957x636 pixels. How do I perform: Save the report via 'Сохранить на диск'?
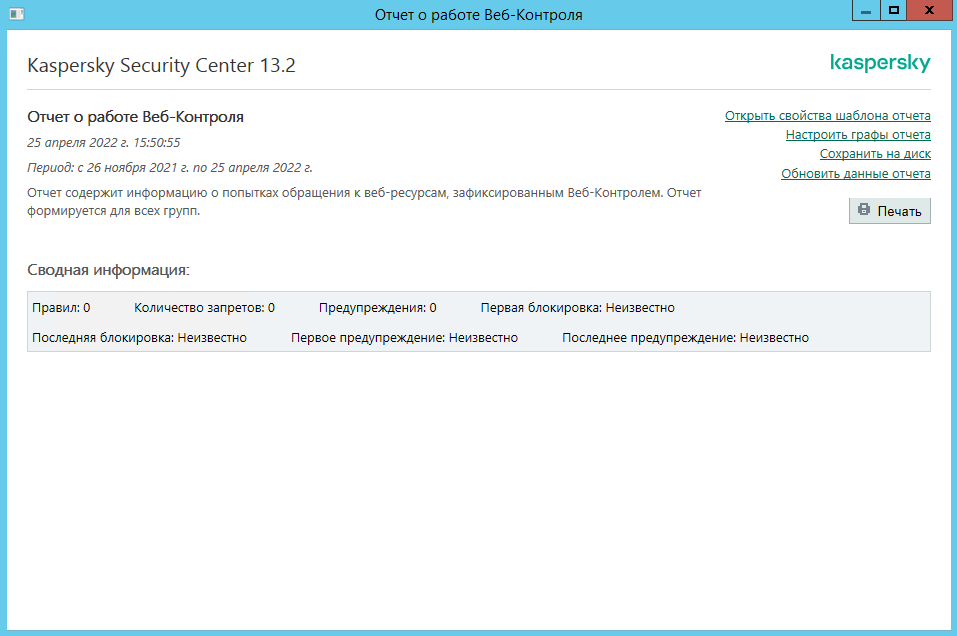pos(875,154)
